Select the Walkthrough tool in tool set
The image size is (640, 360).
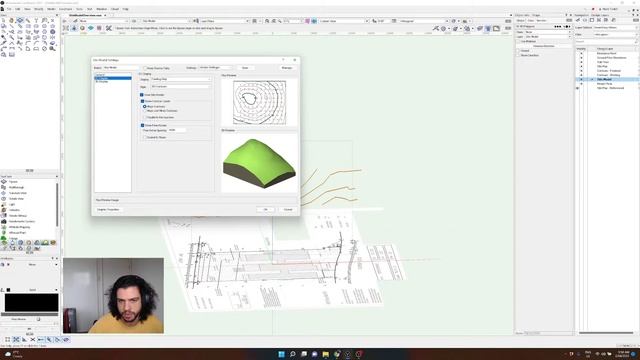click(16, 187)
